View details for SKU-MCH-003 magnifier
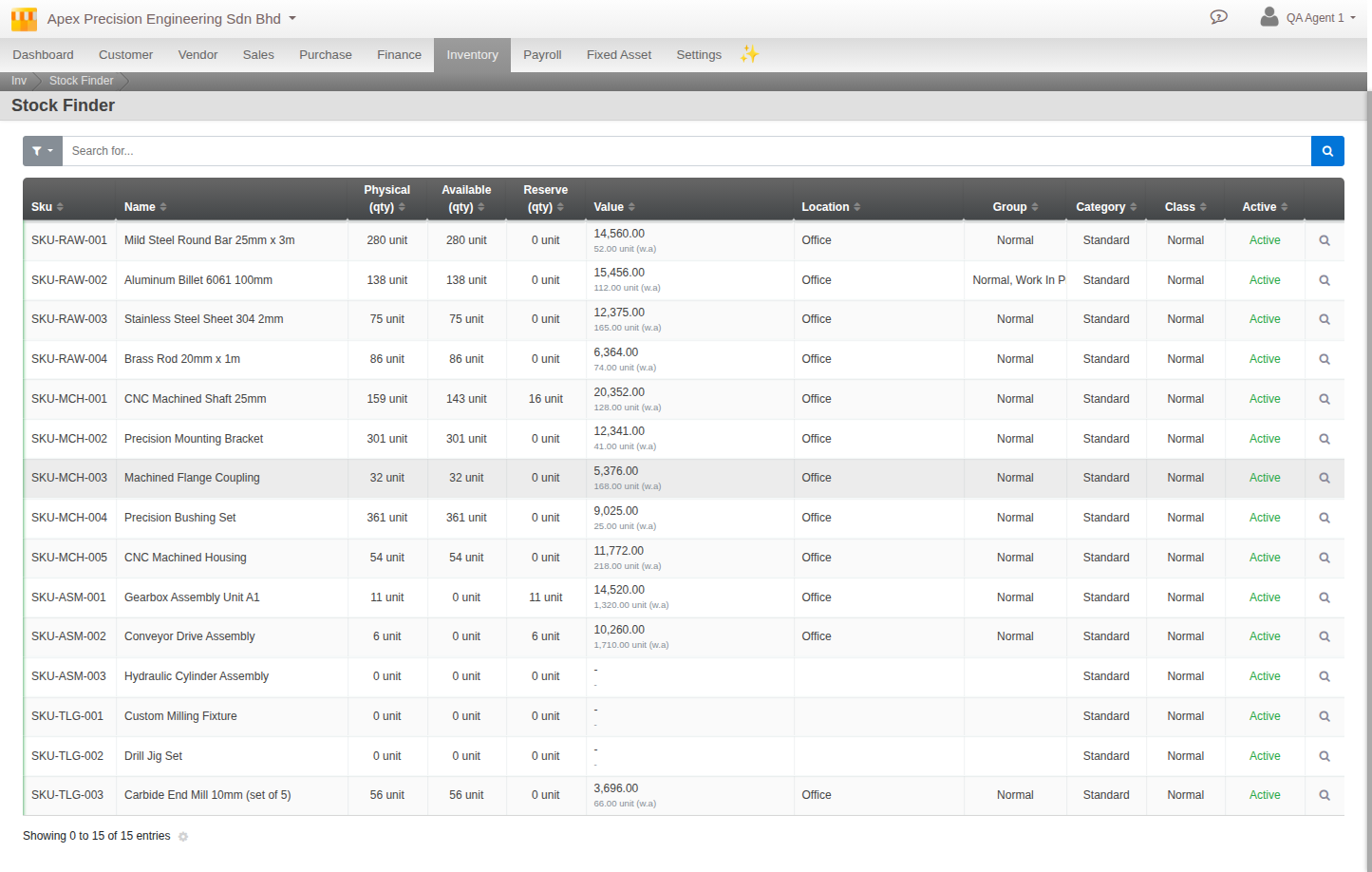Image resolution: width=1372 pixels, height=872 pixels. coord(1325,478)
